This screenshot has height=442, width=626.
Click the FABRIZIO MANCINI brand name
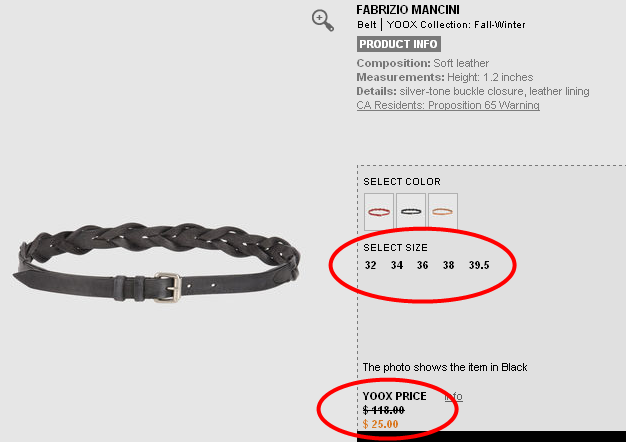(408, 10)
